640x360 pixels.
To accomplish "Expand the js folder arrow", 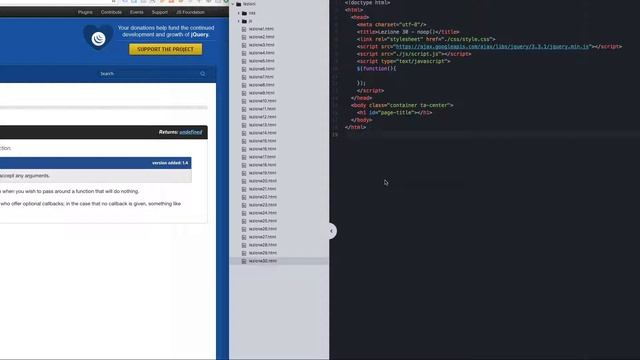I will tap(239, 21).
